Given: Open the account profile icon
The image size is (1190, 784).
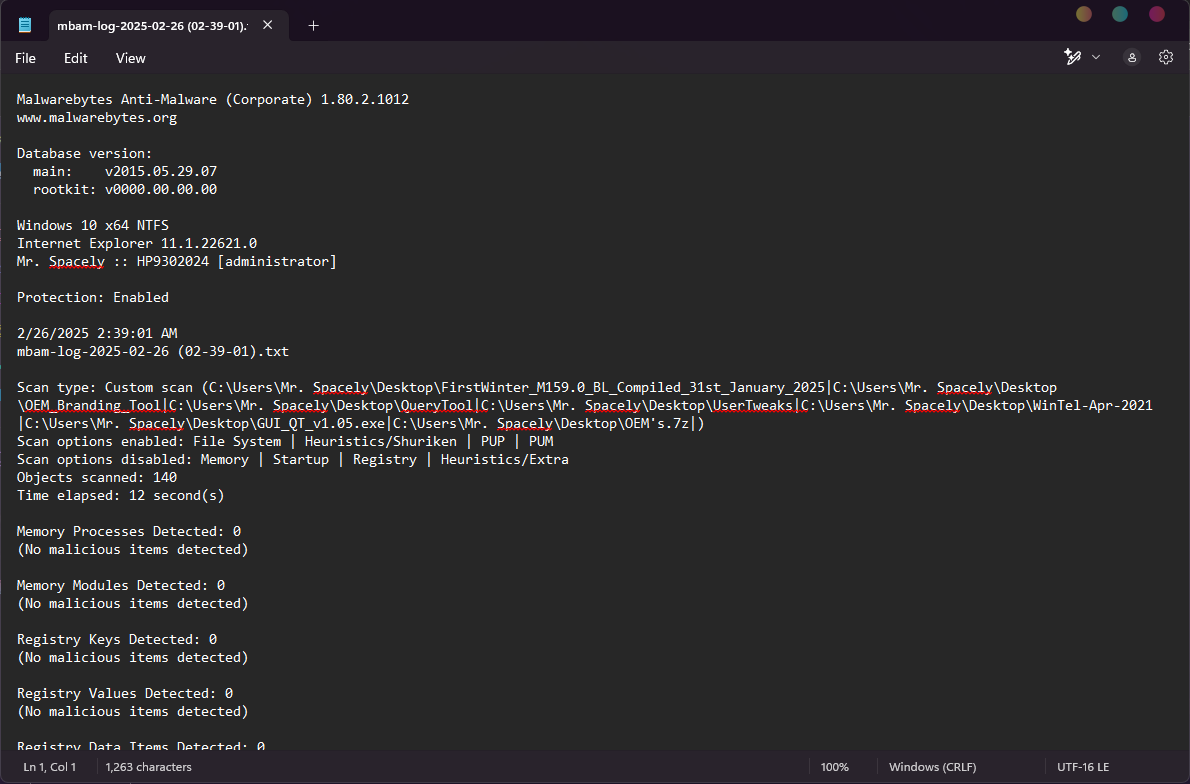Looking at the screenshot, I should (x=1132, y=57).
